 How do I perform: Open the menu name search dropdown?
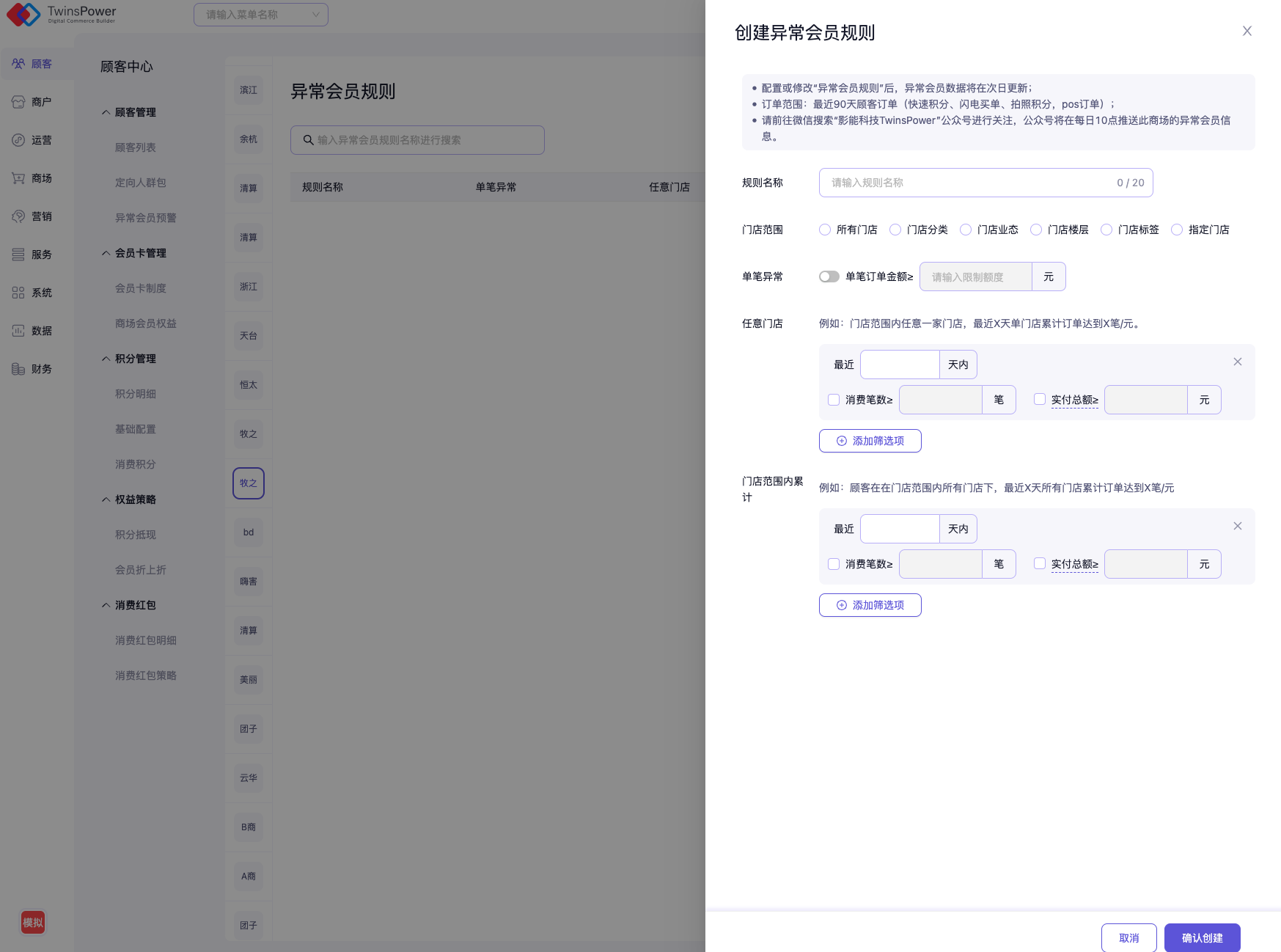point(260,15)
